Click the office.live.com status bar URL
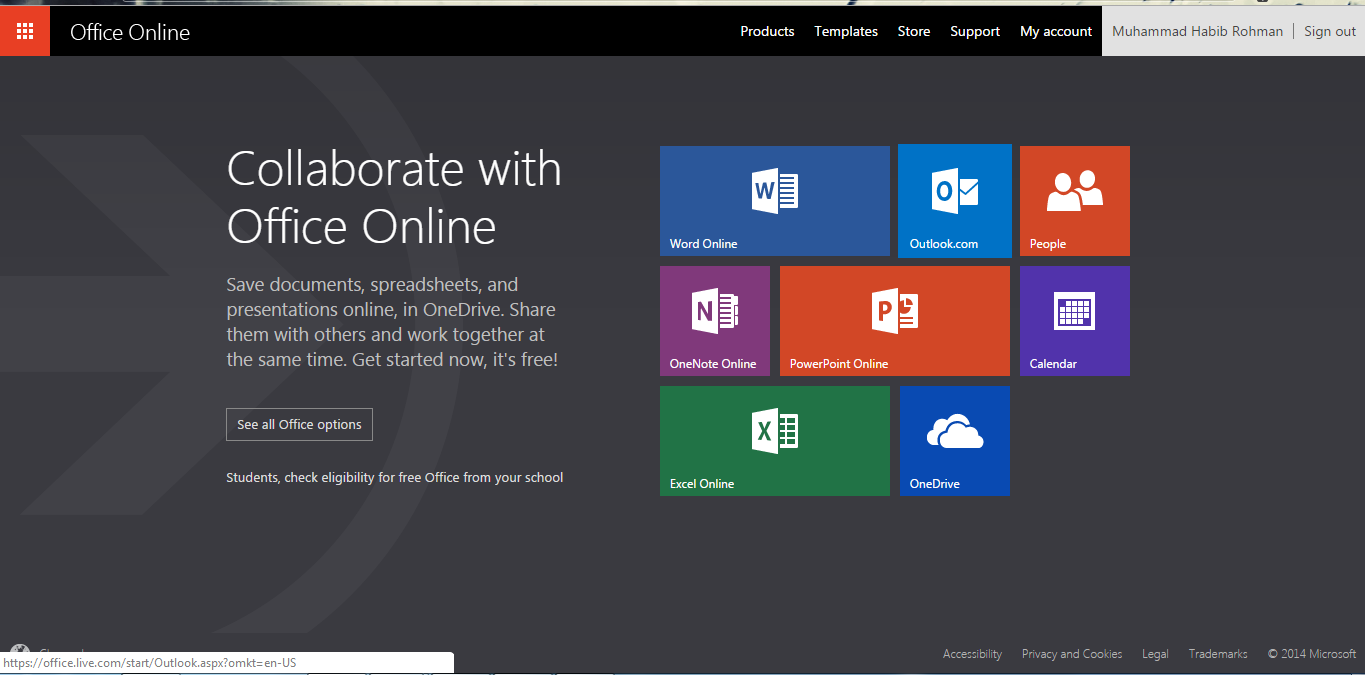Image resolution: width=1365 pixels, height=675 pixels. (150, 663)
